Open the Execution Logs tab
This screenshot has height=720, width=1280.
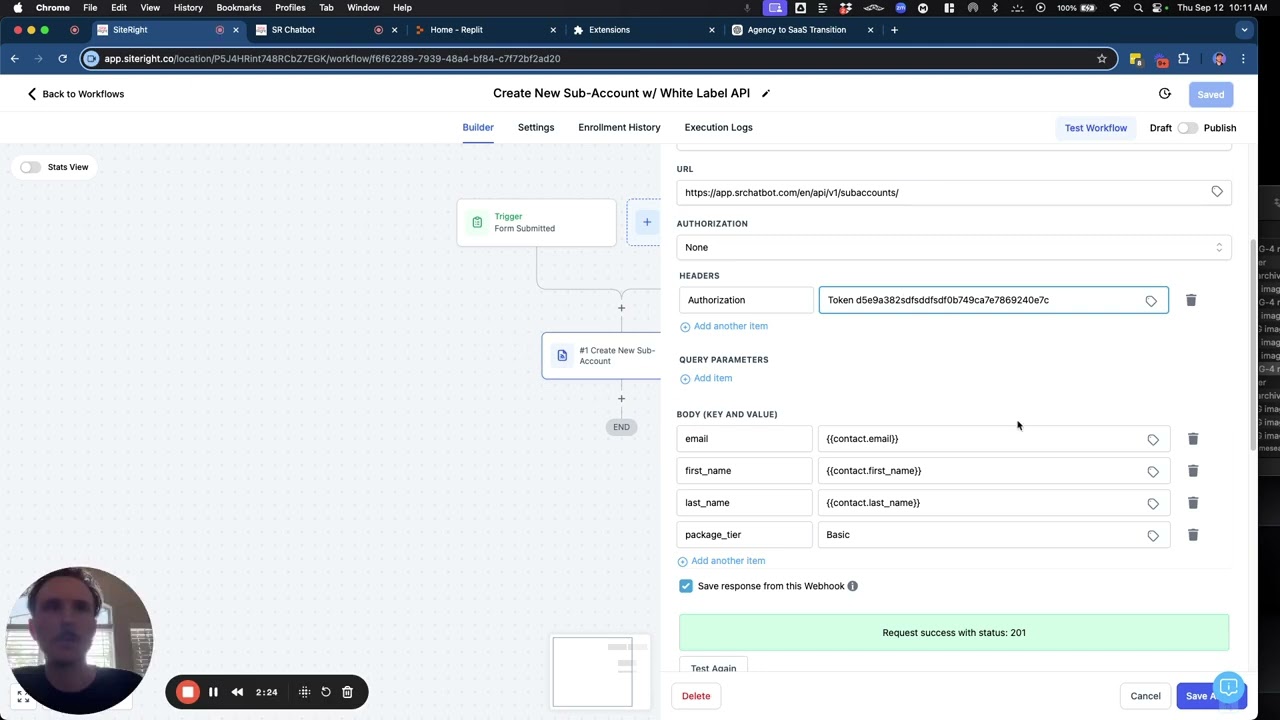(x=718, y=128)
